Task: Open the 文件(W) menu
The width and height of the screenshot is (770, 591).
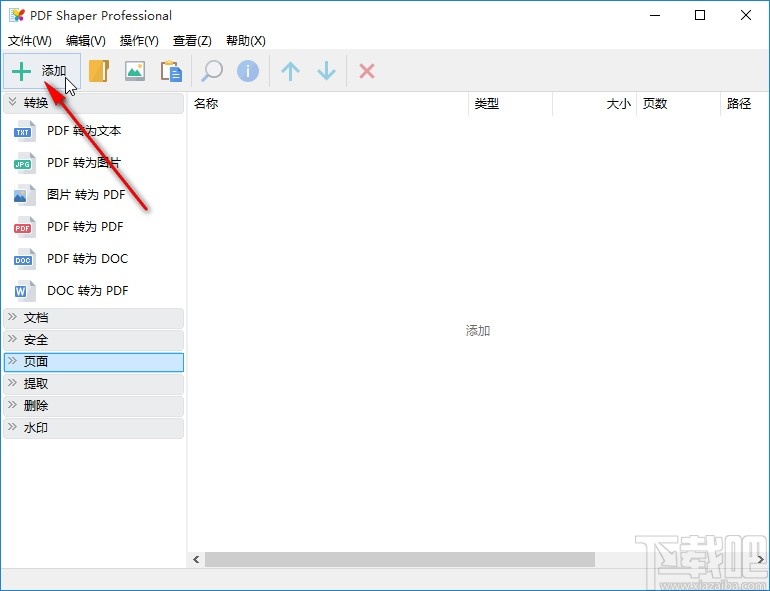Action: pos(29,41)
